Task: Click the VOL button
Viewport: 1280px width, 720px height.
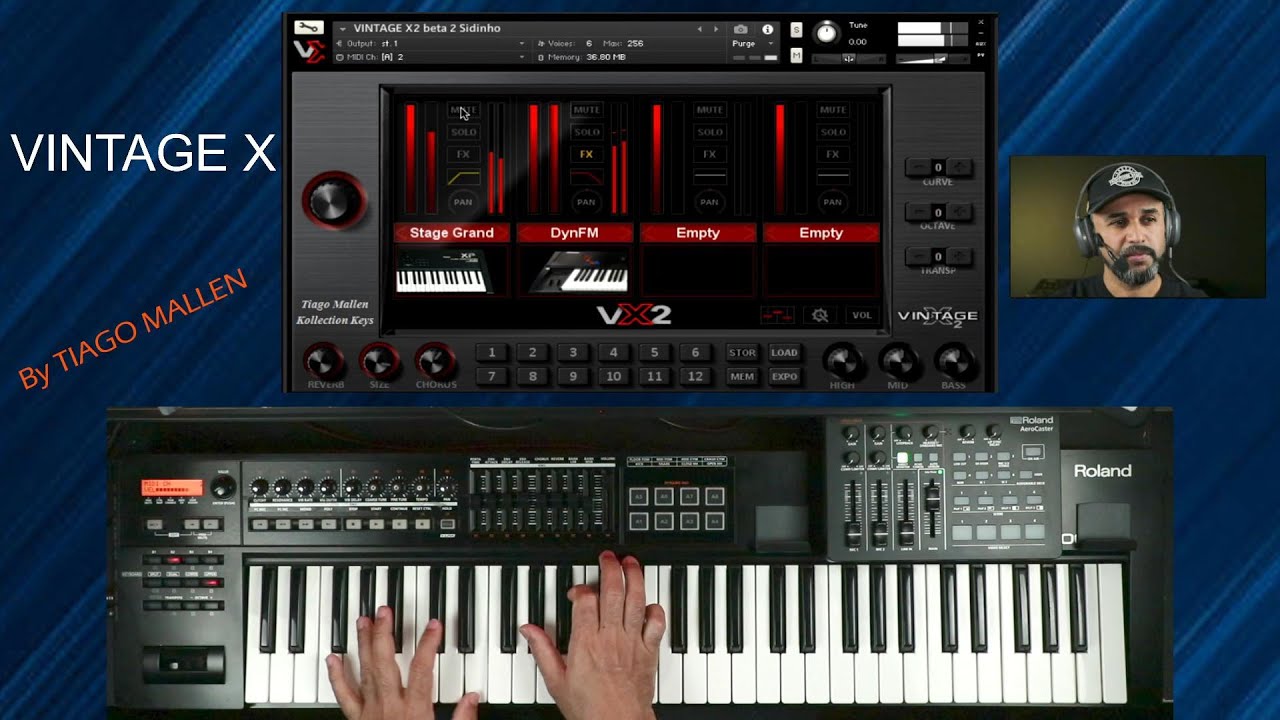Action: 862,315
